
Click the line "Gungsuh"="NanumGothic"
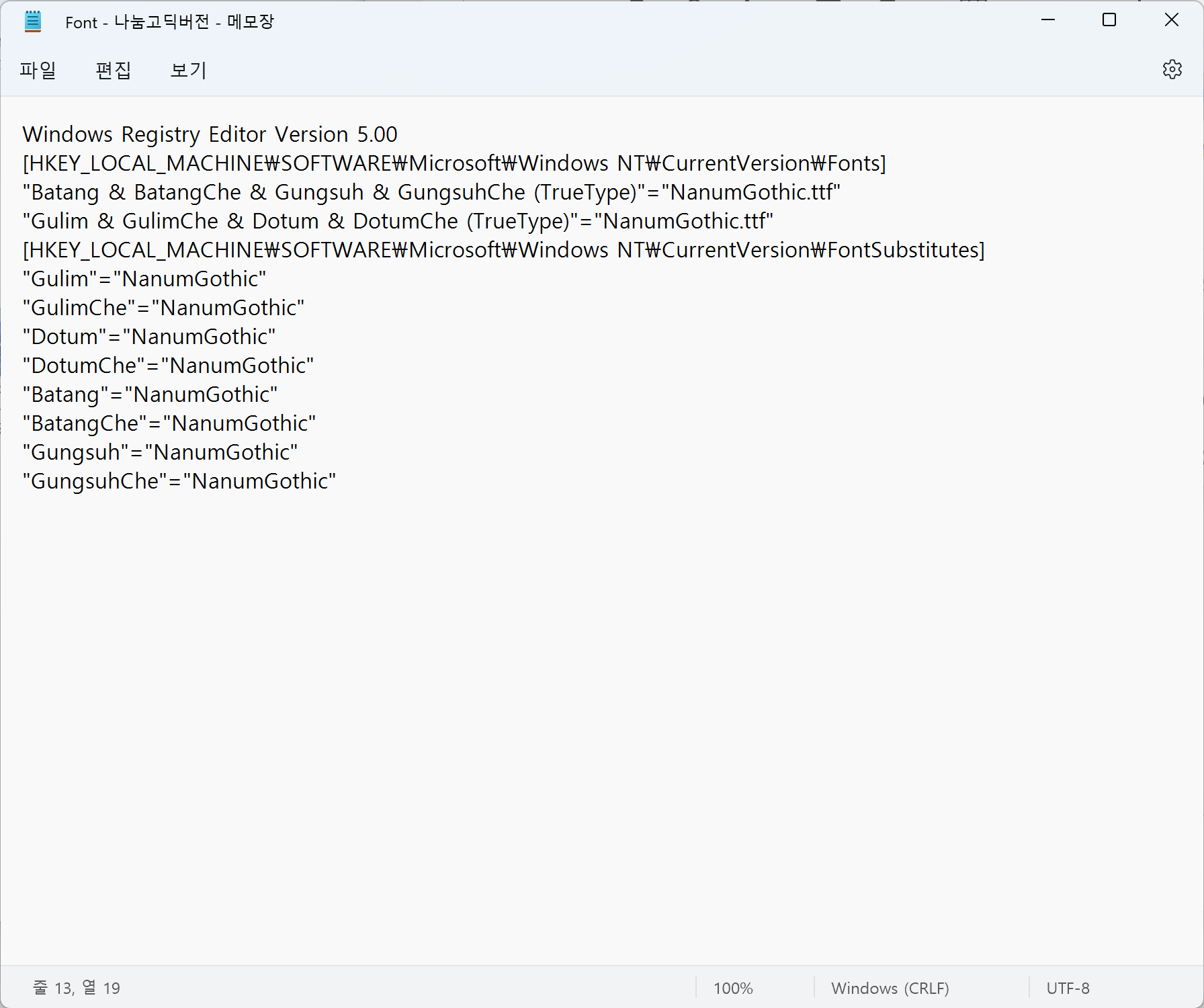tap(160, 452)
